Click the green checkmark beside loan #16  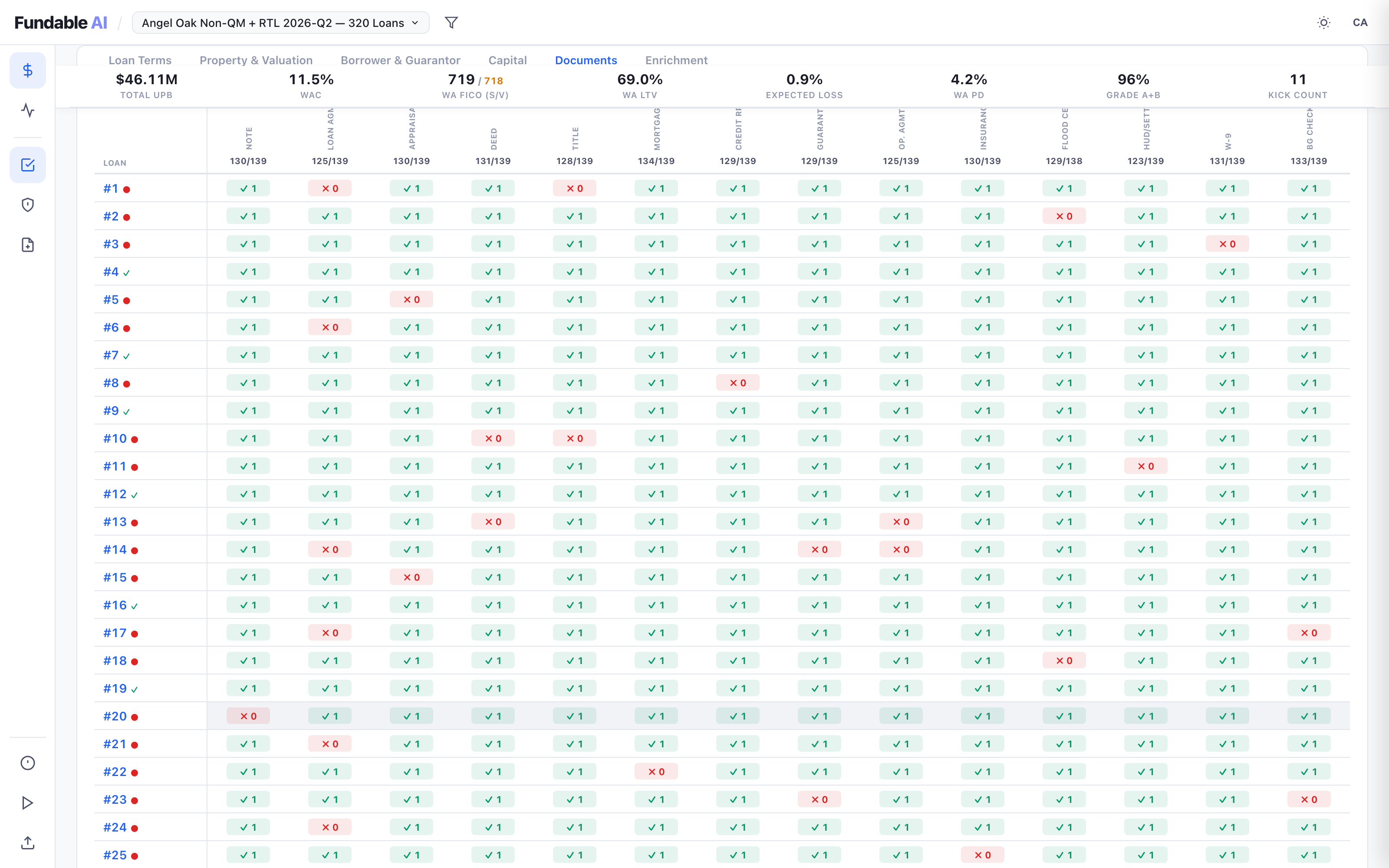point(134,606)
